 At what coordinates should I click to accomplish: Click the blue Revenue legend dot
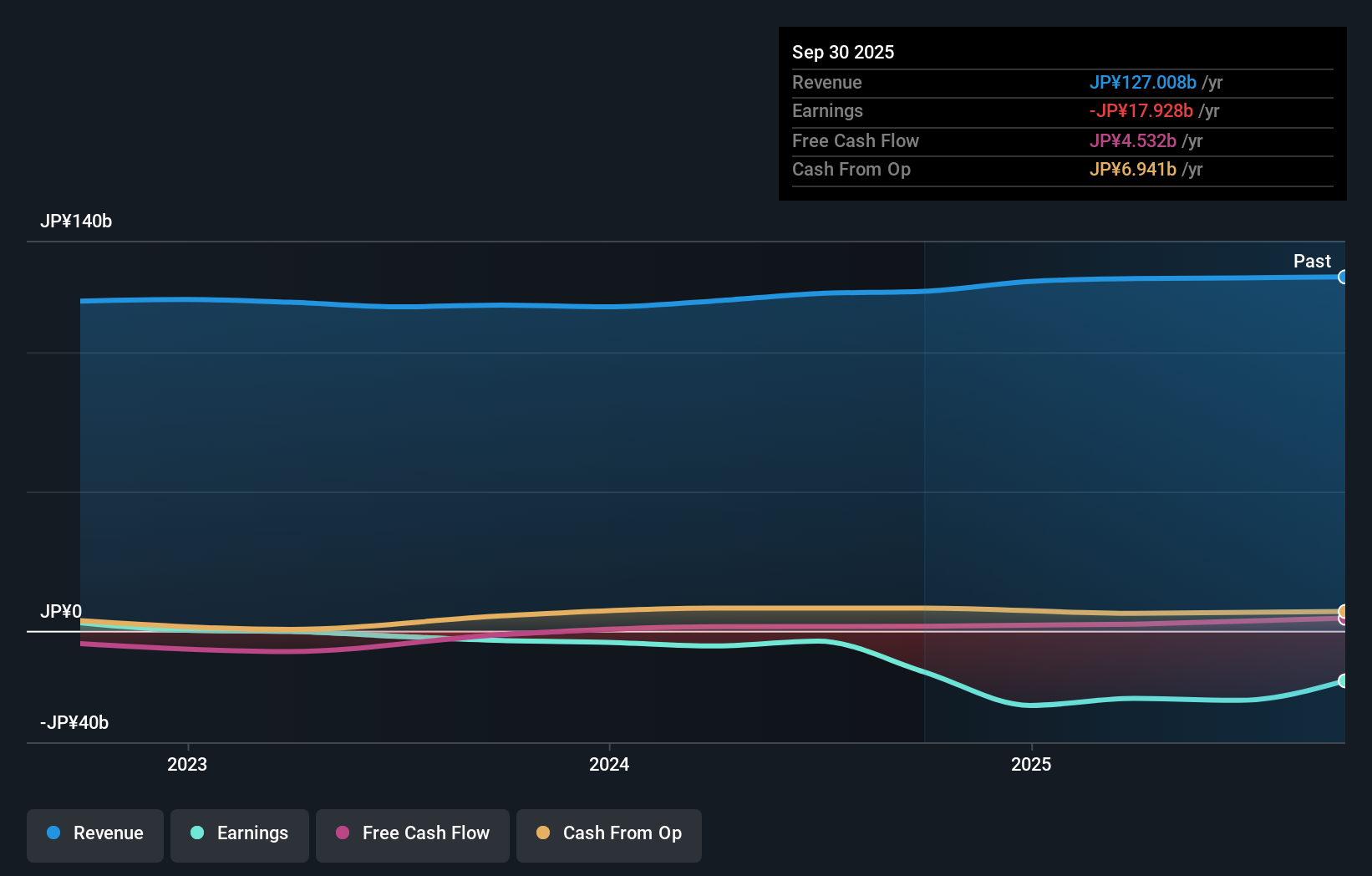click(x=53, y=833)
